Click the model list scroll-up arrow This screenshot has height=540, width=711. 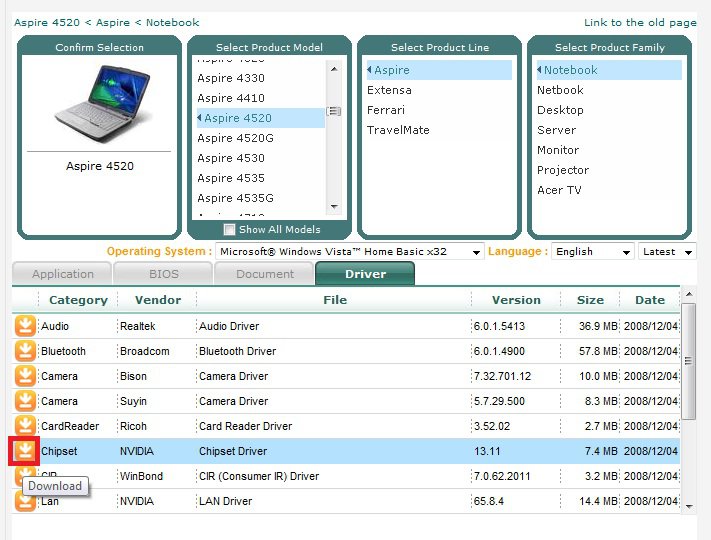[334, 69]
